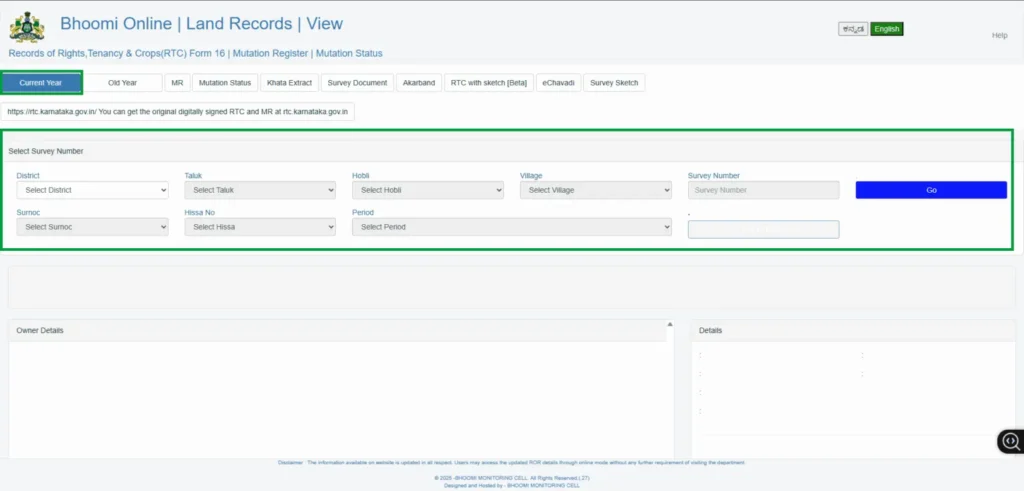
Task: Click the Bhoomi Monitoring Cell copyright line
Action: tap(511, 478)
